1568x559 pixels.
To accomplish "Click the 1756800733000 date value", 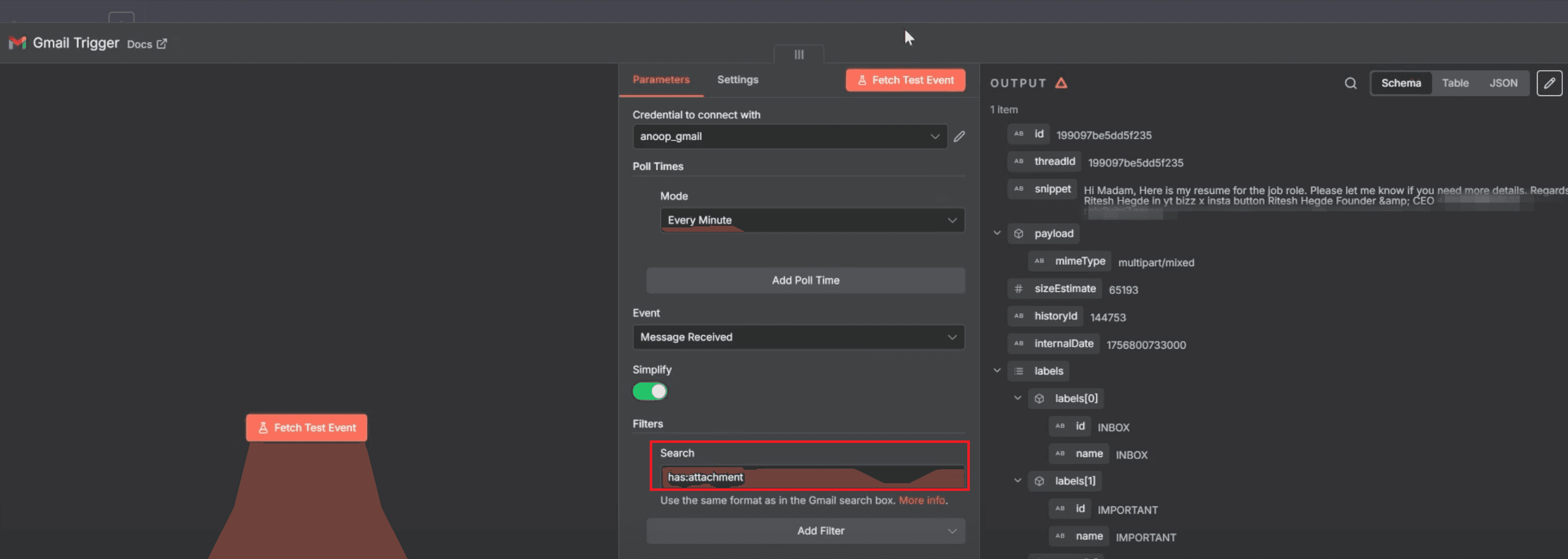I will [x=1146, y=344].
